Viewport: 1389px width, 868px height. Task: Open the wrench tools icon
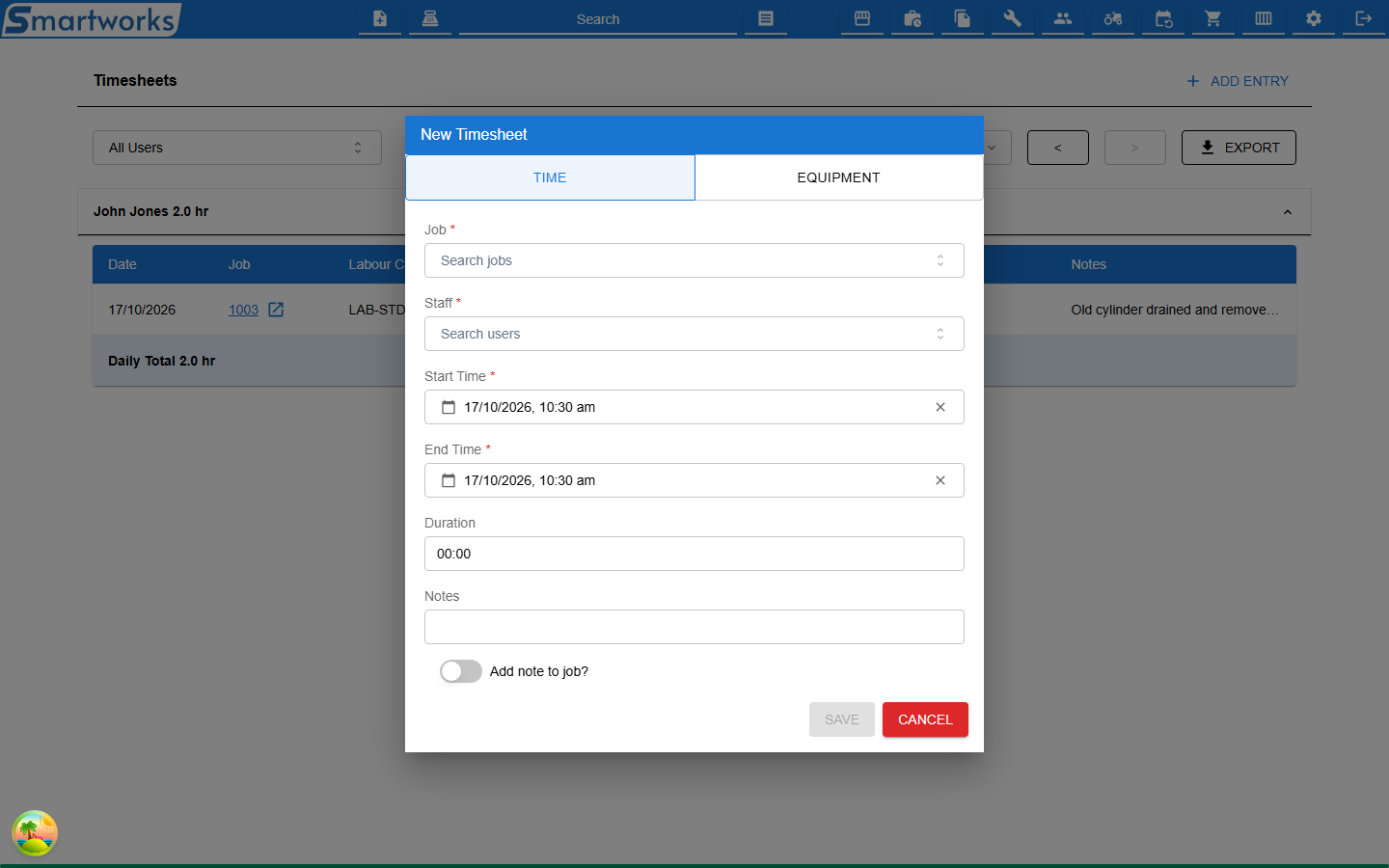[x=1013, y=18]
